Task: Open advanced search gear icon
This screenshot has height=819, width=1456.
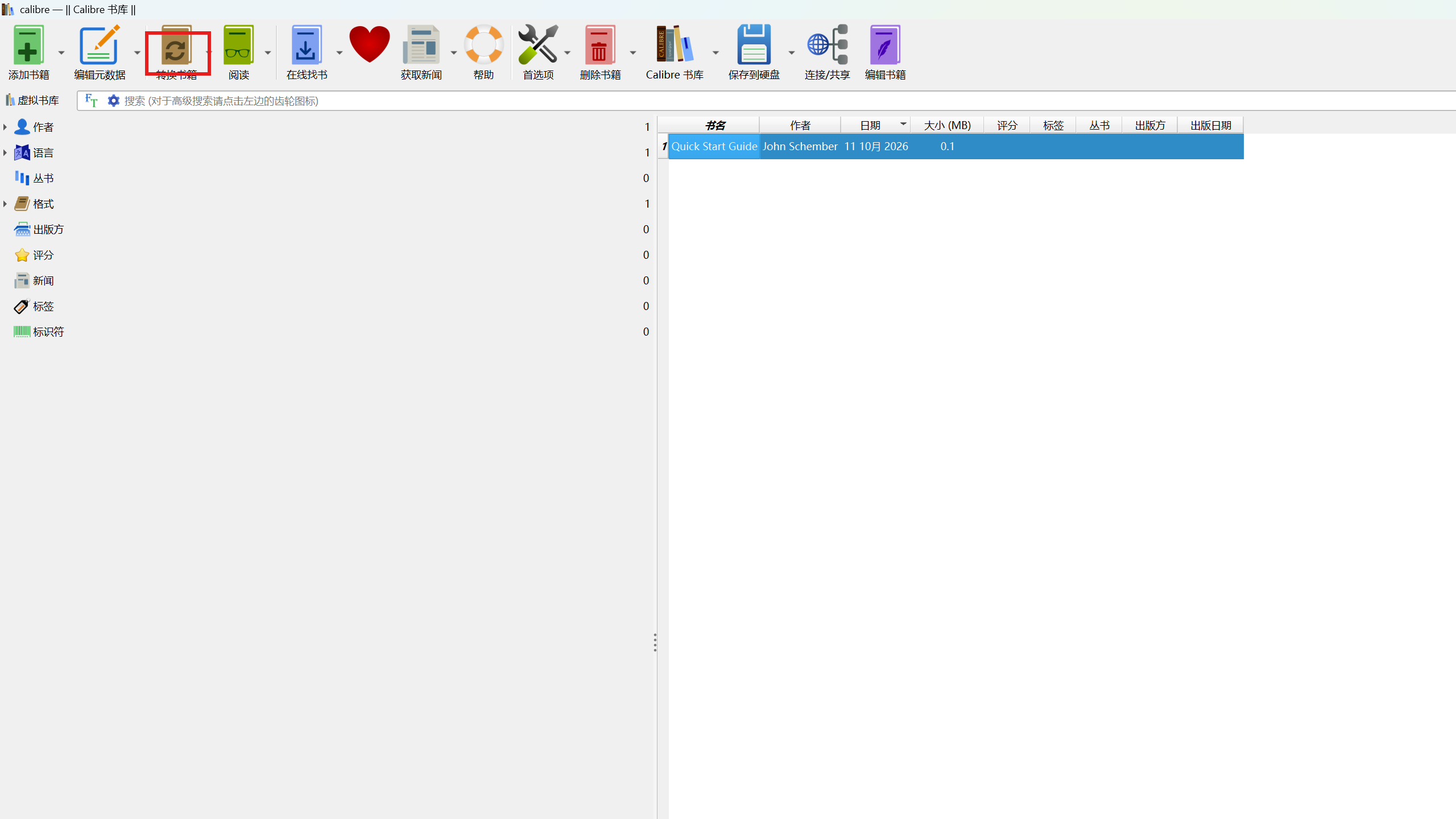Action: (x=114, y=101)
